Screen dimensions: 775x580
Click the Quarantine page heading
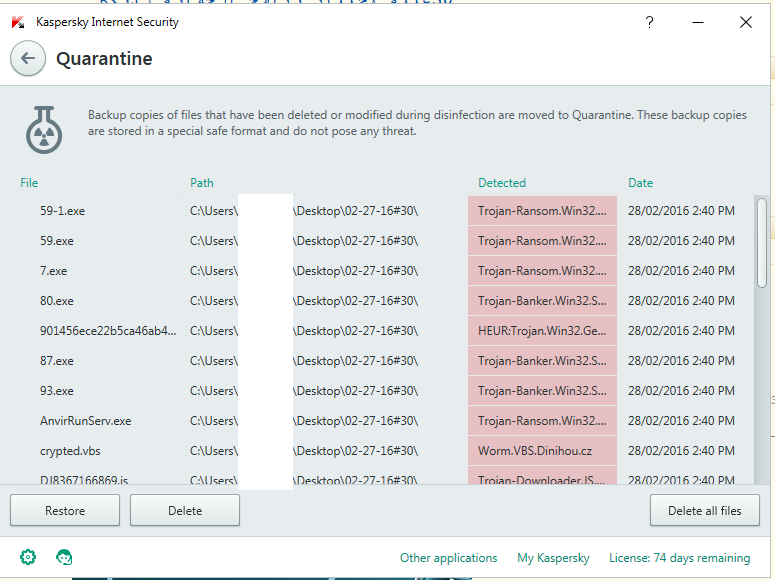tap(104, 58)
